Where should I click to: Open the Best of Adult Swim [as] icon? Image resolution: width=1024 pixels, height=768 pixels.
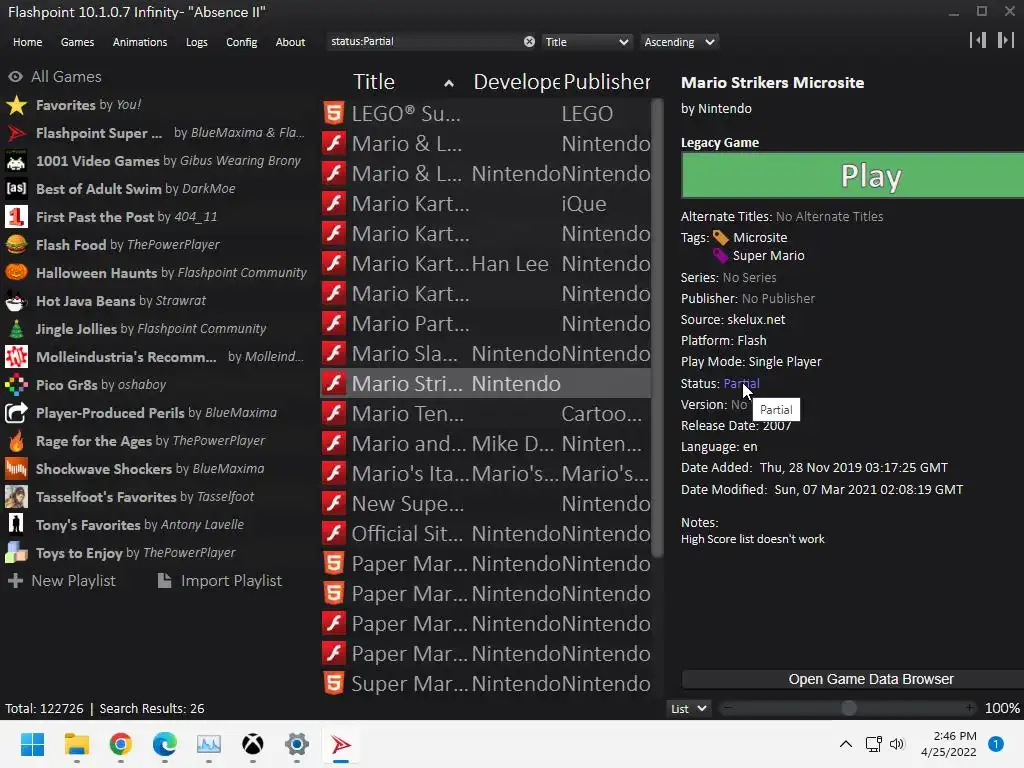click(x=16, y=189)
